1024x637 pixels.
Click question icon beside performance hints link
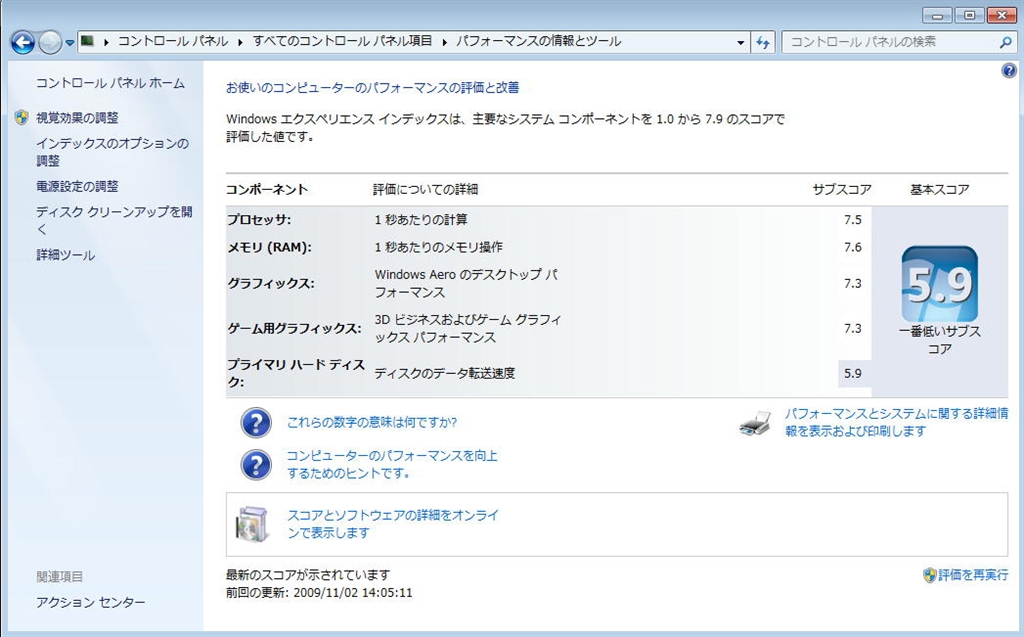pyautogui.click(x=256, y=465)
